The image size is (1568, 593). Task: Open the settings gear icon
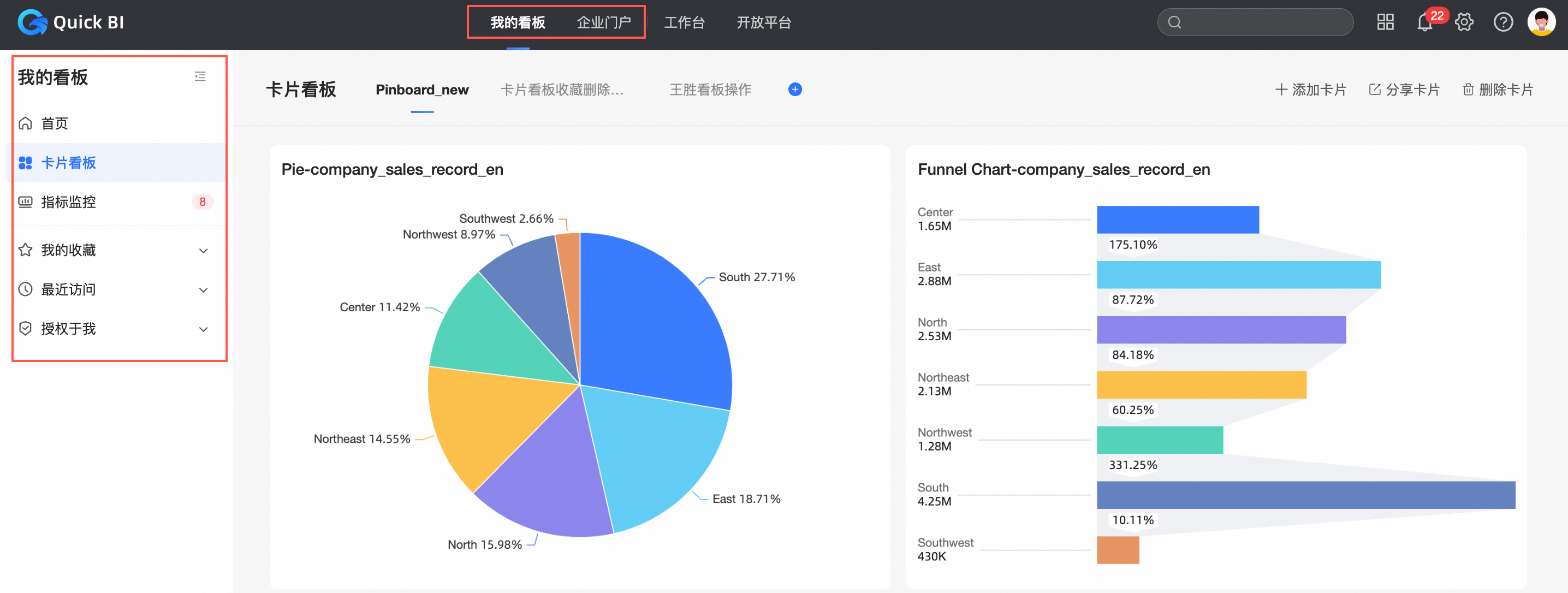pyautogui.click(x=1464, y=22)
